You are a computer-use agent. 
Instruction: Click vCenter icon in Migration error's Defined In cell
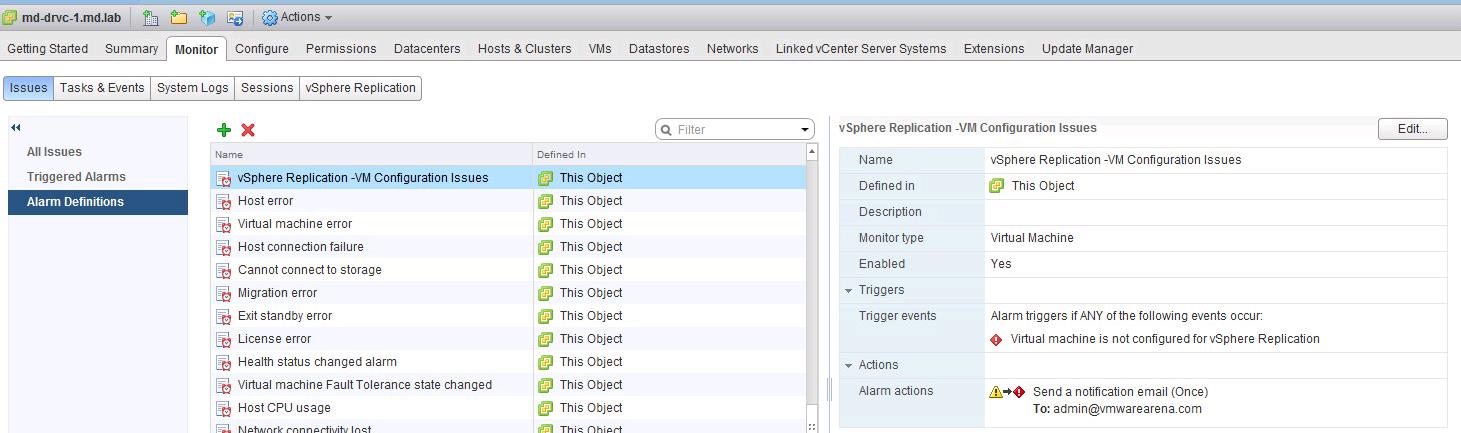[545, 293]
